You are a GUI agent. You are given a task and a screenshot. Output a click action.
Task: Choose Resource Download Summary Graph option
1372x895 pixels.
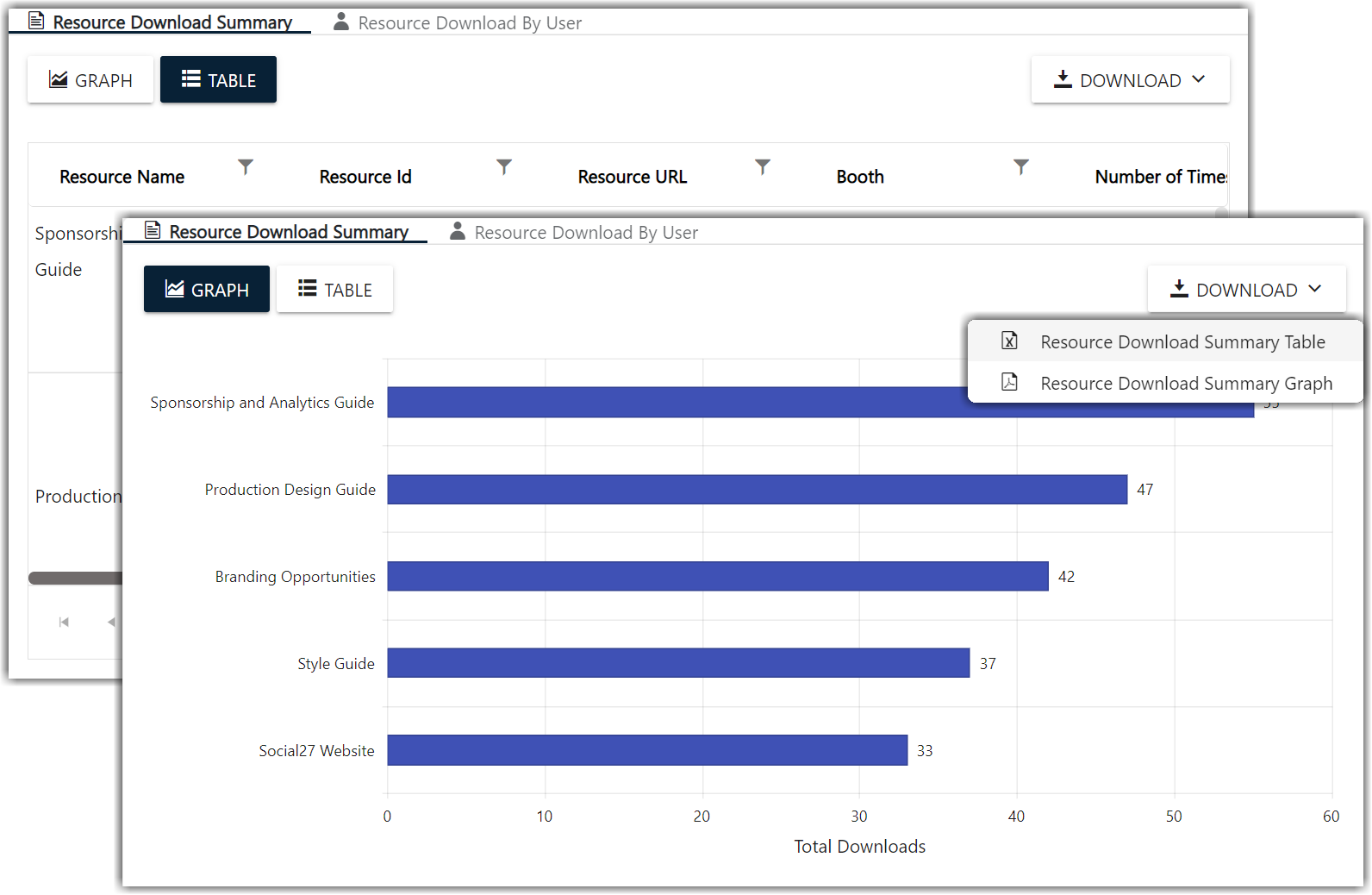tap(1185, 384)
